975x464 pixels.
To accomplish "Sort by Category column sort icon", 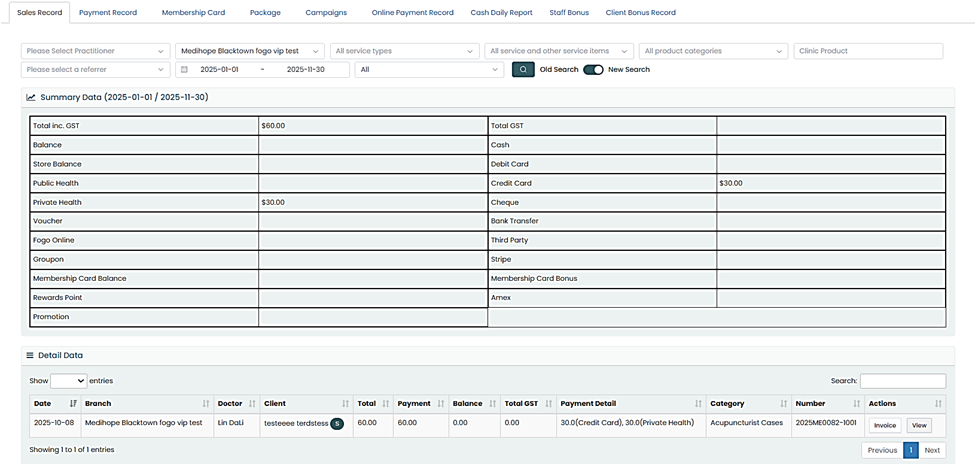I will click(x=783, y=404).
